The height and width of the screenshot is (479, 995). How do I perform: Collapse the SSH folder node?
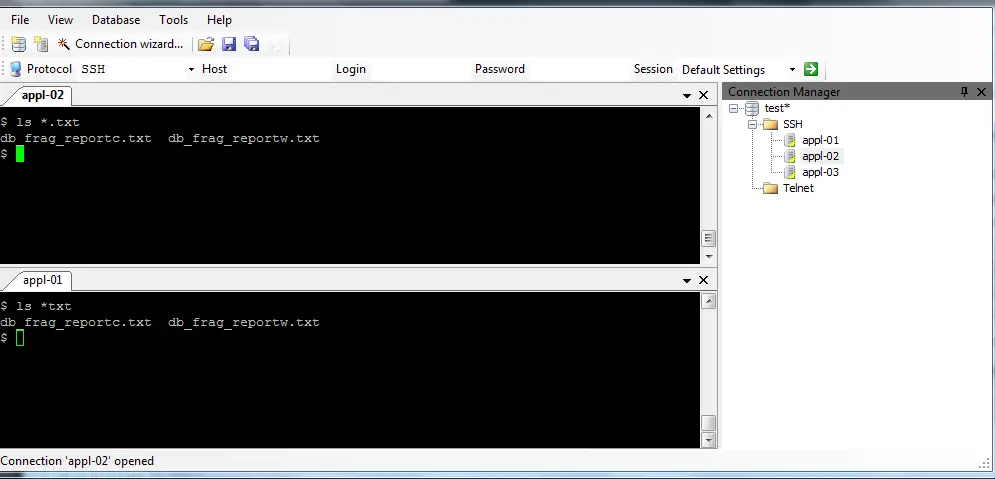coord(752,124)
